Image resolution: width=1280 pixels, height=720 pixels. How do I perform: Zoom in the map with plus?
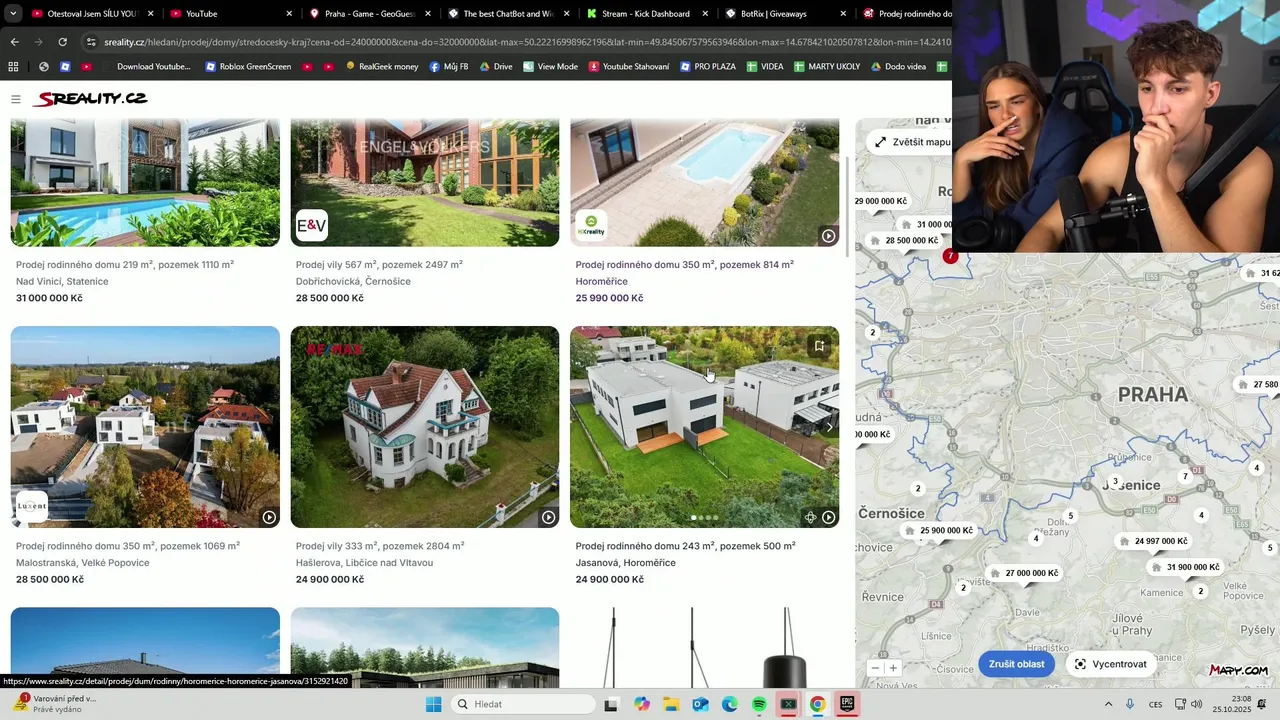pyautogui.click(x=893, y=668)
